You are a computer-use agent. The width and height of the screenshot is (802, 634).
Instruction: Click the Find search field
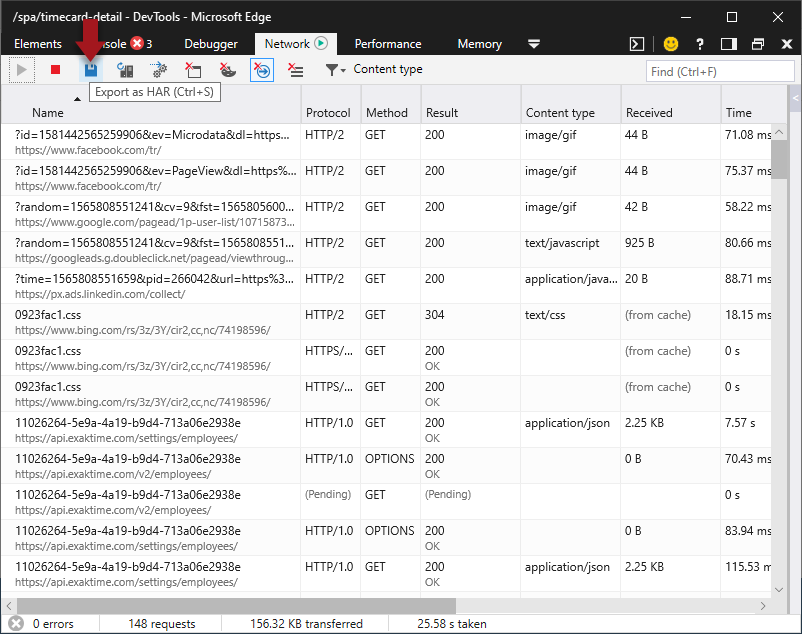[720, 72]
